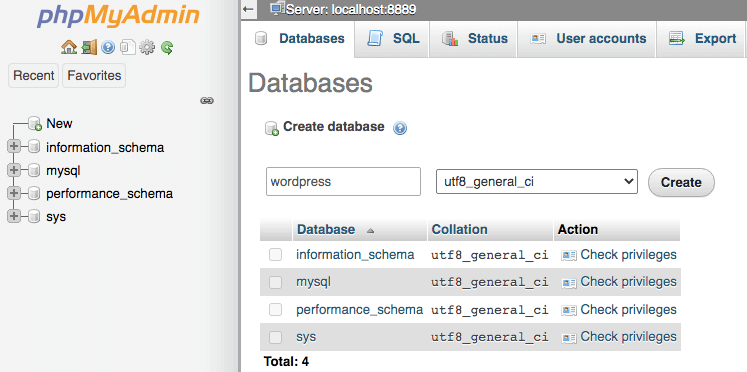Collapse navigation panel with left arrow

click(x=247, y=9)
